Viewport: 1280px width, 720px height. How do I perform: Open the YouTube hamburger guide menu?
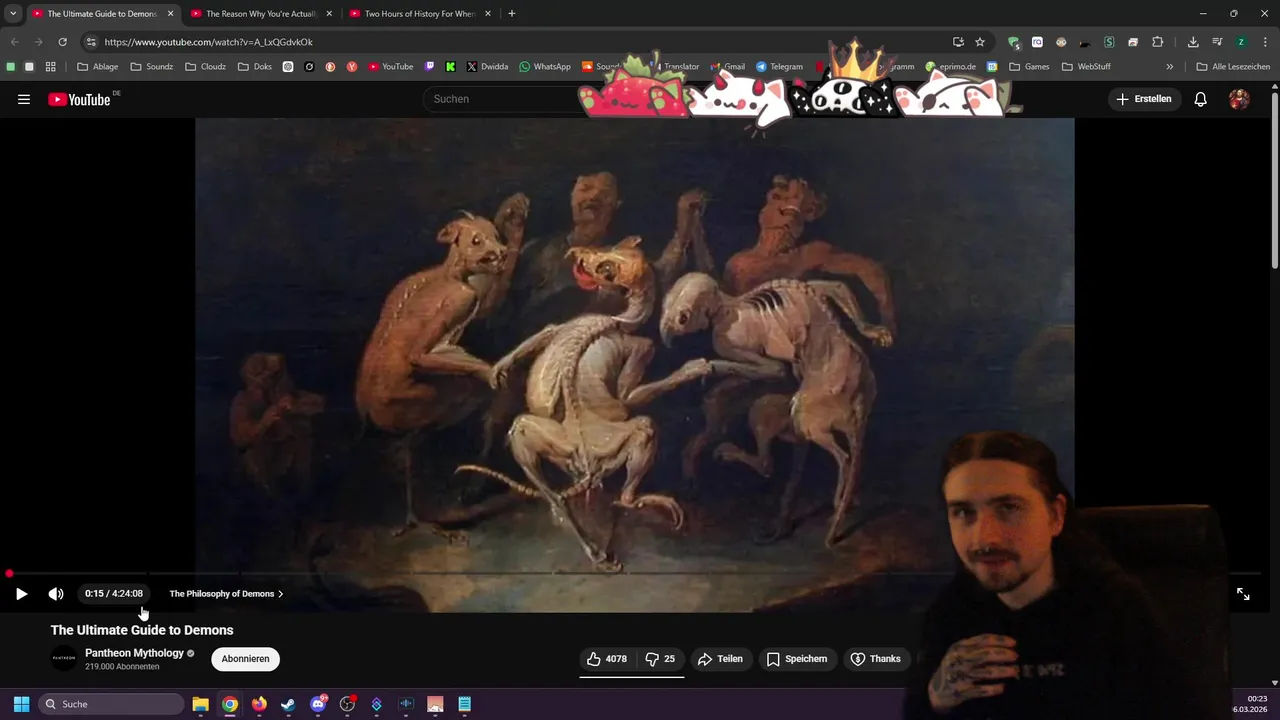(24, 99)
